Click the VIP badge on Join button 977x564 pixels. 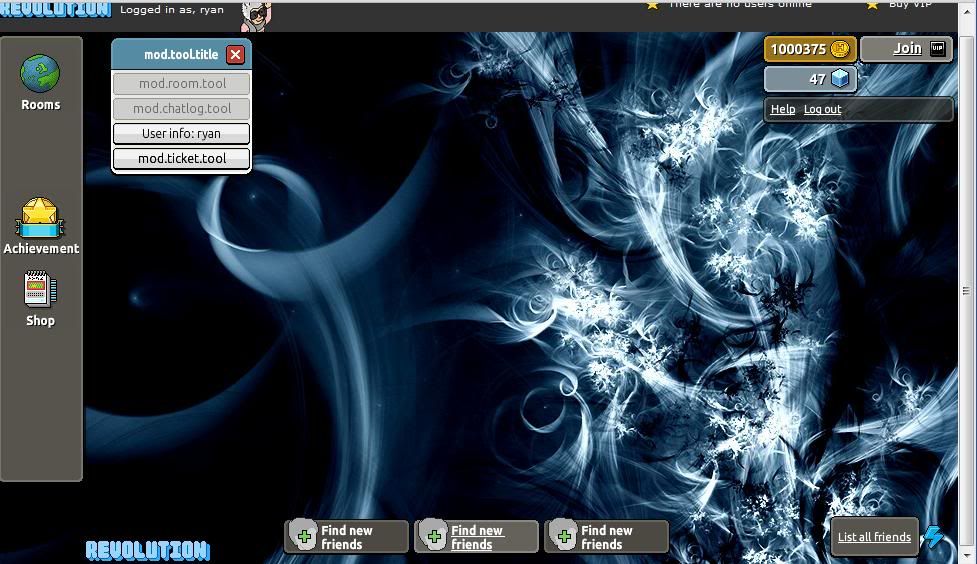(x=937, y=49)
